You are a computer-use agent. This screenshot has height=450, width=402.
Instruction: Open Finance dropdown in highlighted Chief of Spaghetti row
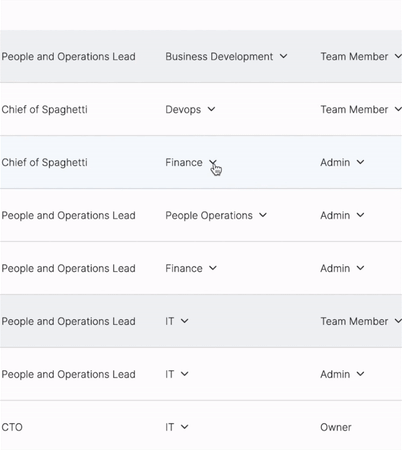(191, 162)
